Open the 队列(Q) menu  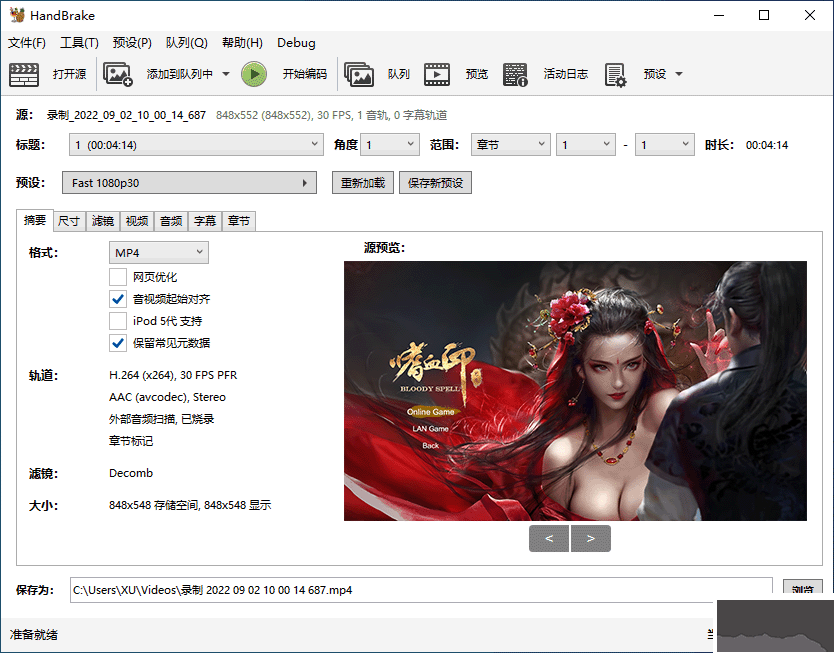(187, 43)
